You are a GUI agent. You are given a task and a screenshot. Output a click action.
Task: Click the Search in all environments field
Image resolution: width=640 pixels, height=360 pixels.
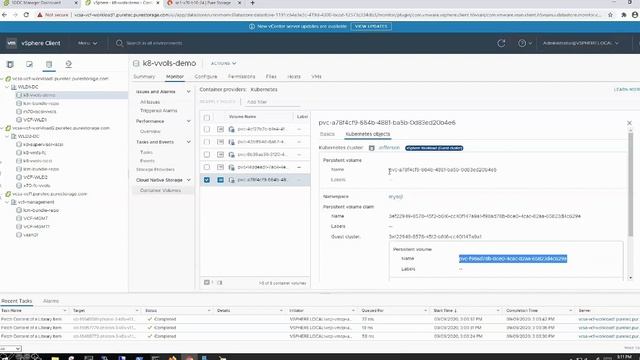pyautogui.click(x=154, y=43)
